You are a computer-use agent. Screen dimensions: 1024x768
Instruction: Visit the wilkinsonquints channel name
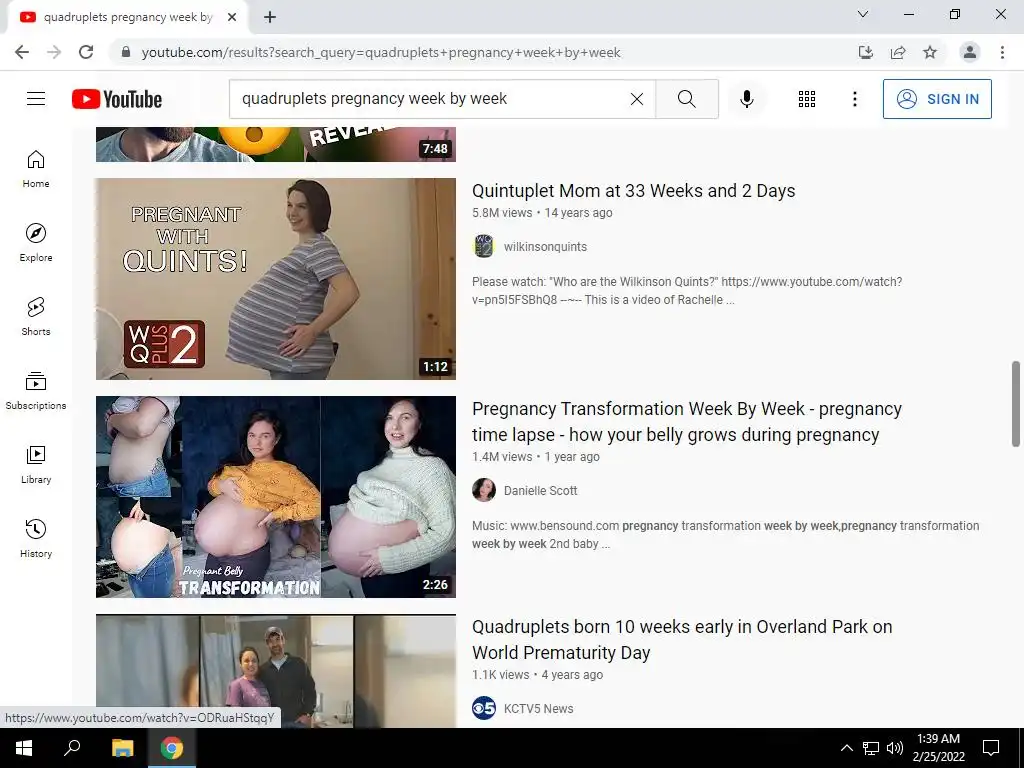tap(545, 247)
